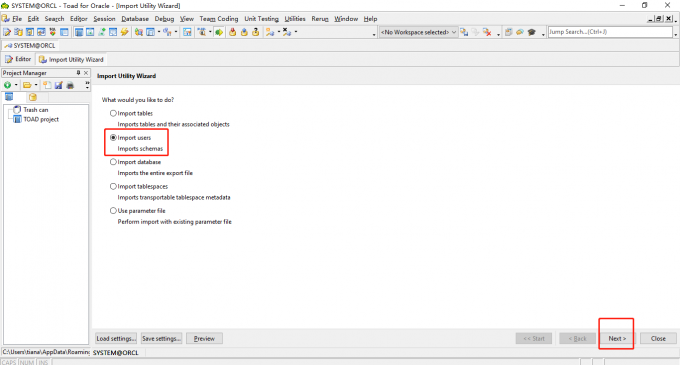Open toolbar options arrow after graduation cap icon

(x=543, y=34)
